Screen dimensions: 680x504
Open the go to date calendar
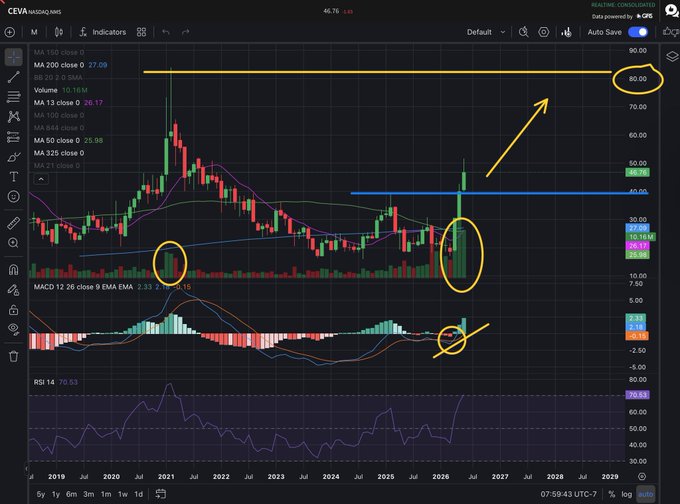[x=160, y=494]
